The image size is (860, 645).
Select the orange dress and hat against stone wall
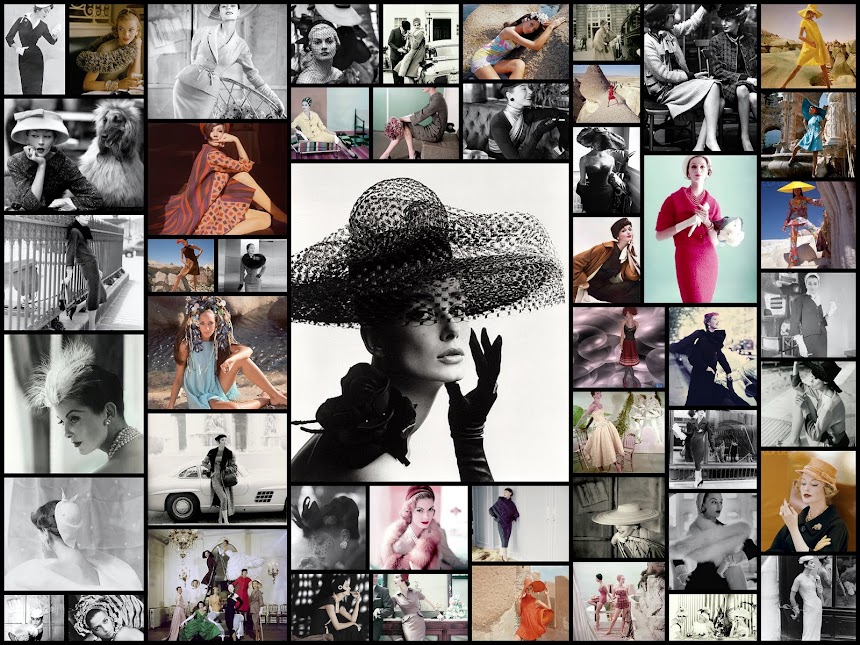coord(520,603)
